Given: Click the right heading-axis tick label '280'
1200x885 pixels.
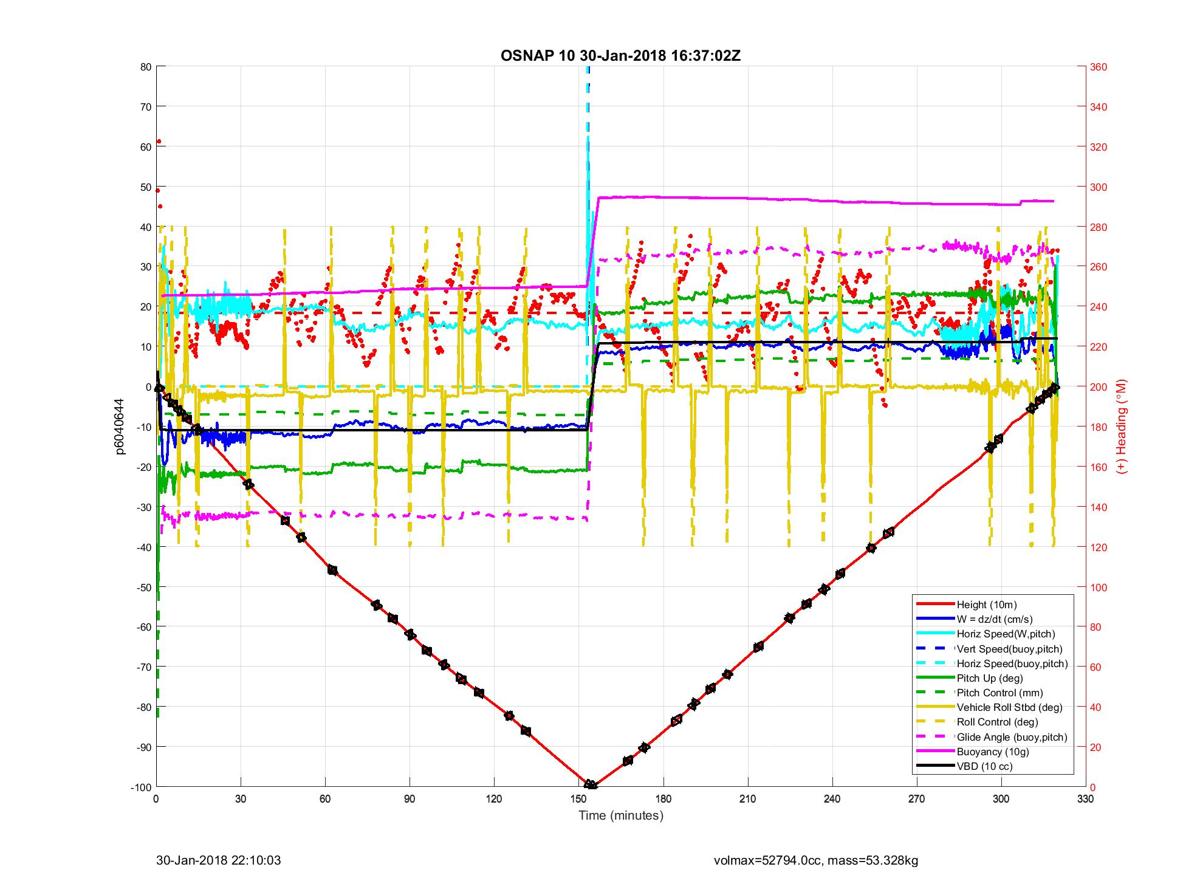Looking at the screenshot, I should pyautogui.click(x=1099, y=227).
